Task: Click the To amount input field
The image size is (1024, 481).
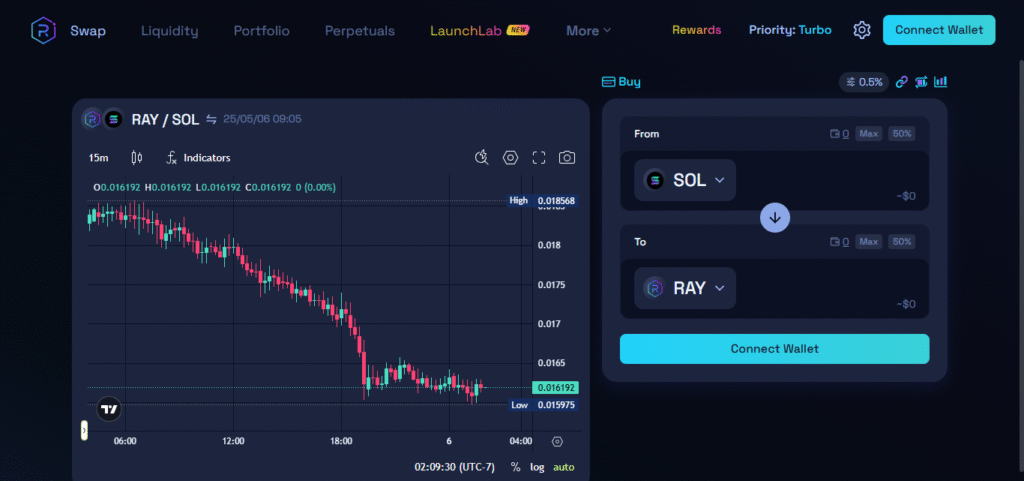Action: click(829, 286)
